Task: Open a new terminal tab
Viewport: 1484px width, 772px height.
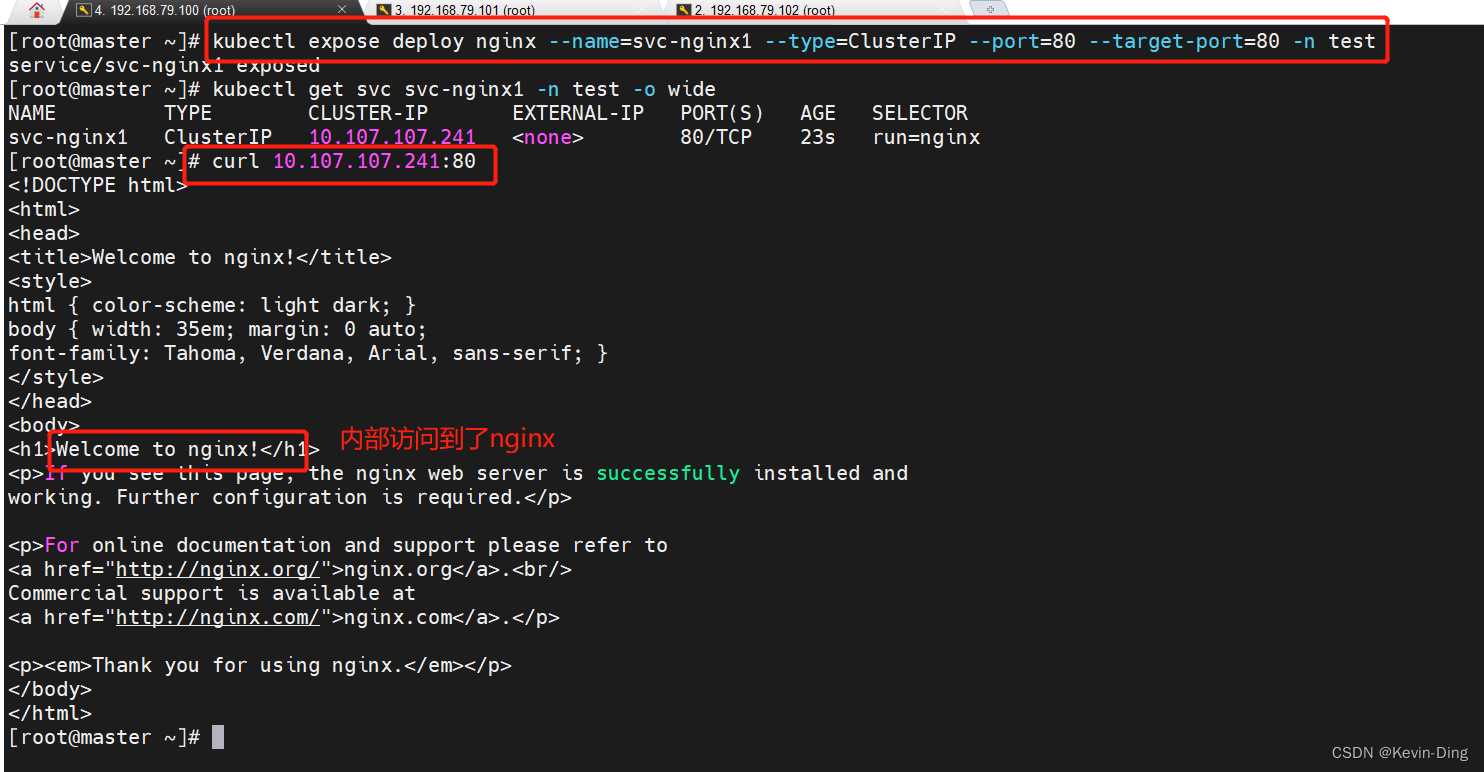Action: [990, 10]
